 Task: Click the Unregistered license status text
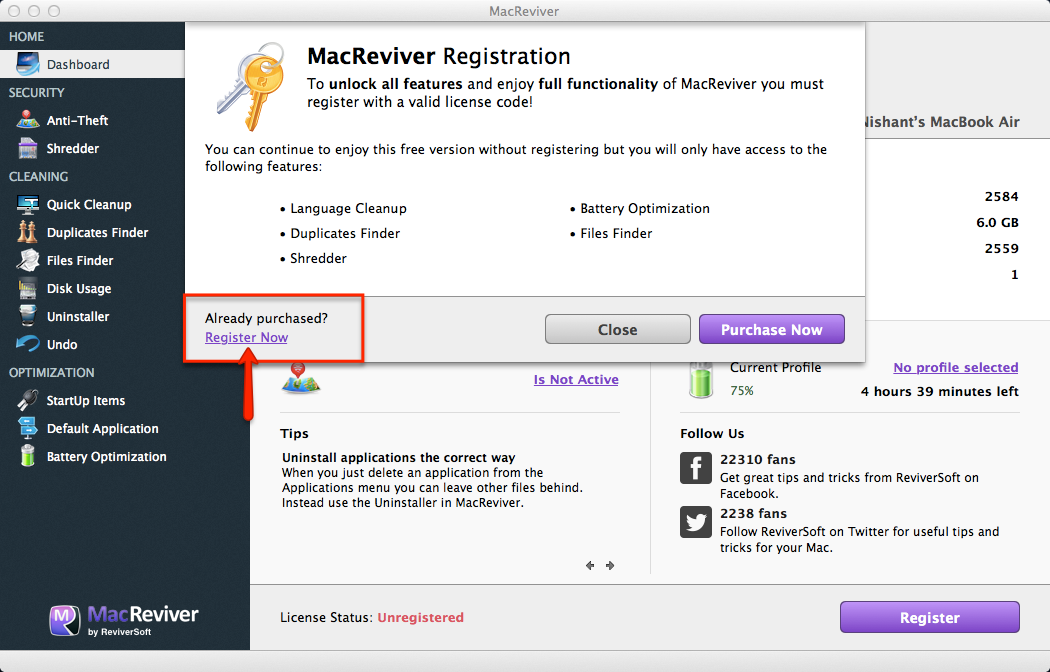pos(421,617)
